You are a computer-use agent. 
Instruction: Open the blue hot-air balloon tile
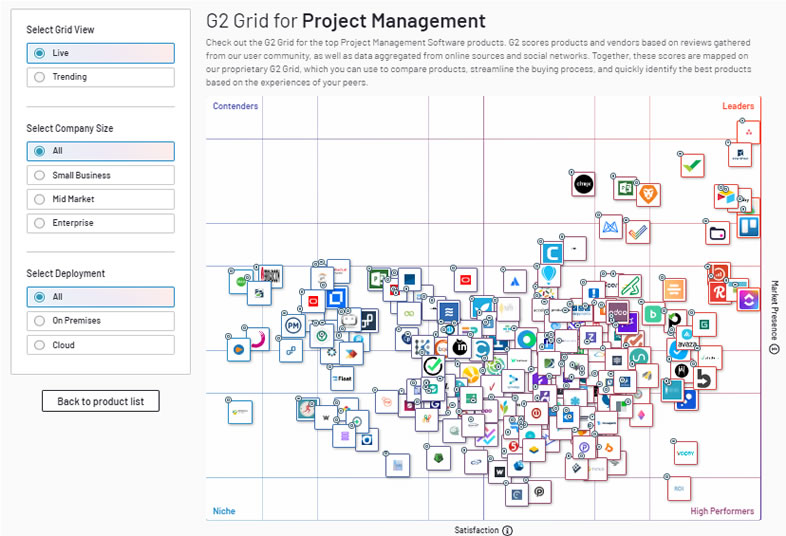pyautogui.click(x=548, y=274)
